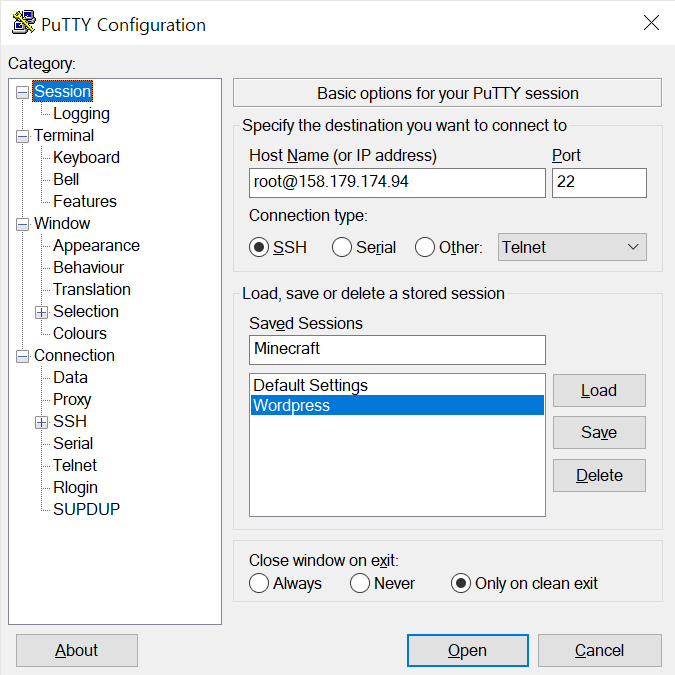Select the Other connection type radio
The image size is (675, 675).
[425, 247]
